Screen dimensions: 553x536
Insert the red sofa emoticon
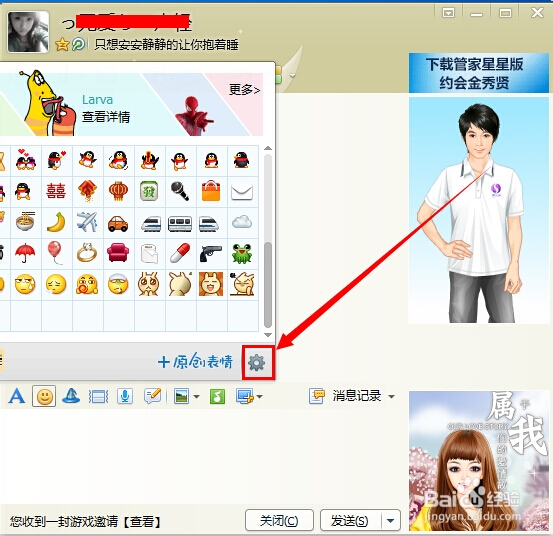point(118,253)
